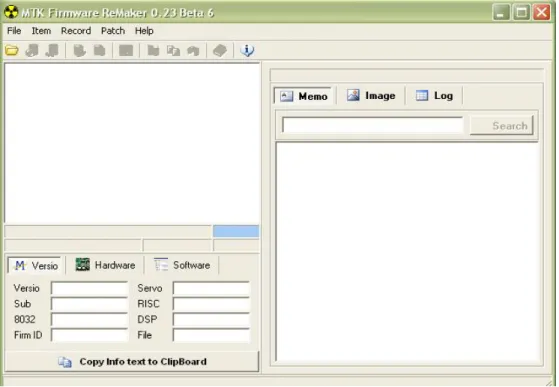Click the second greyed save icon in the toolbar
This screenshot has width=559, height=387.
[x=52, y=51]
